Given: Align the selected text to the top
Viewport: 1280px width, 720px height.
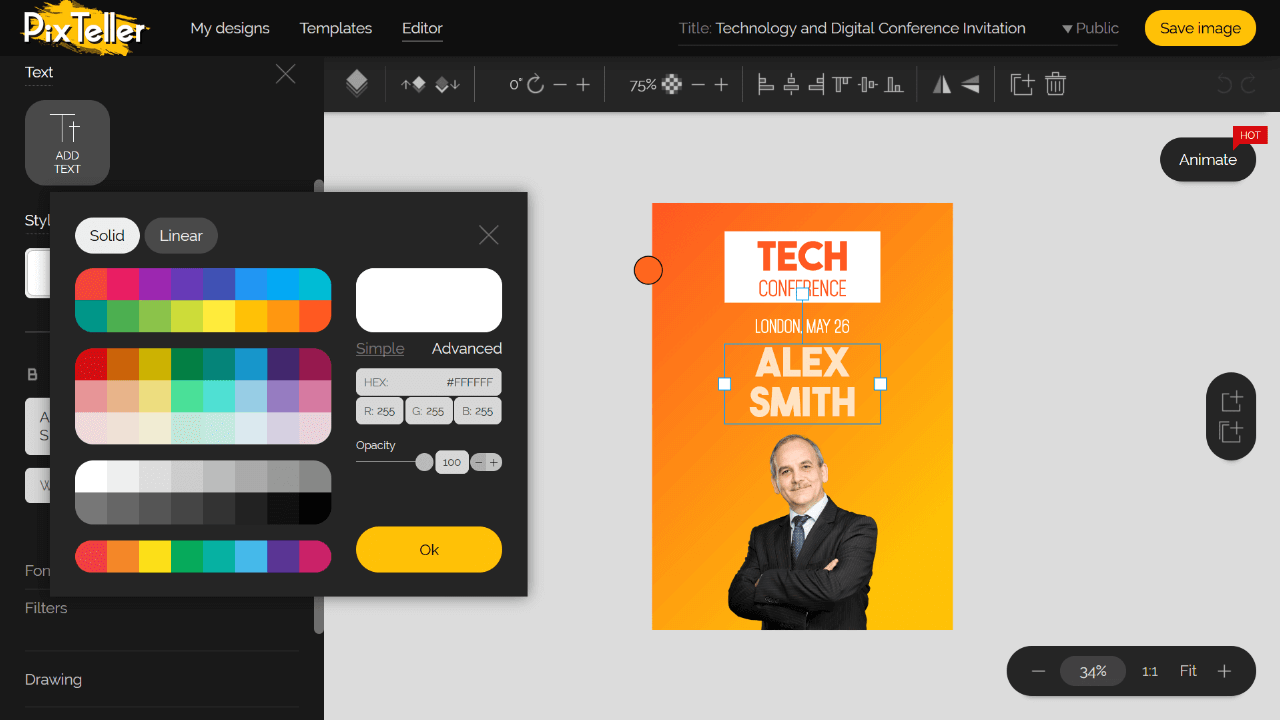Looking at the screenshot, I should coord(840,84).
